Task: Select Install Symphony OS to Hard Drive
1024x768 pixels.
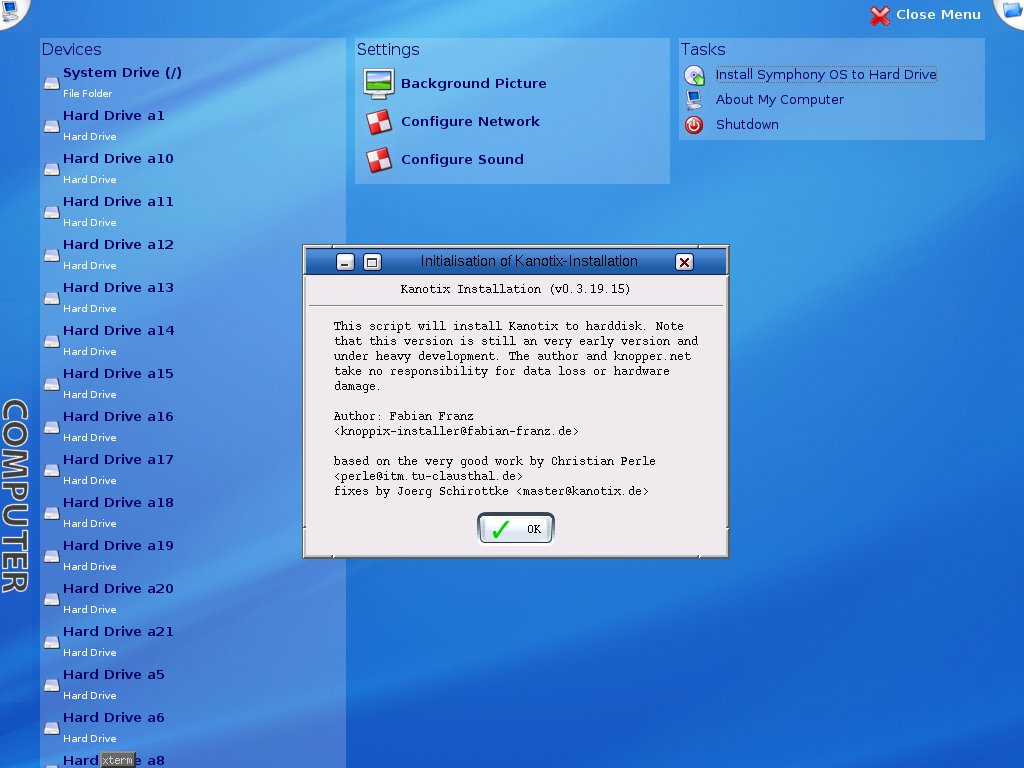Action: click(x=826, y=74)
